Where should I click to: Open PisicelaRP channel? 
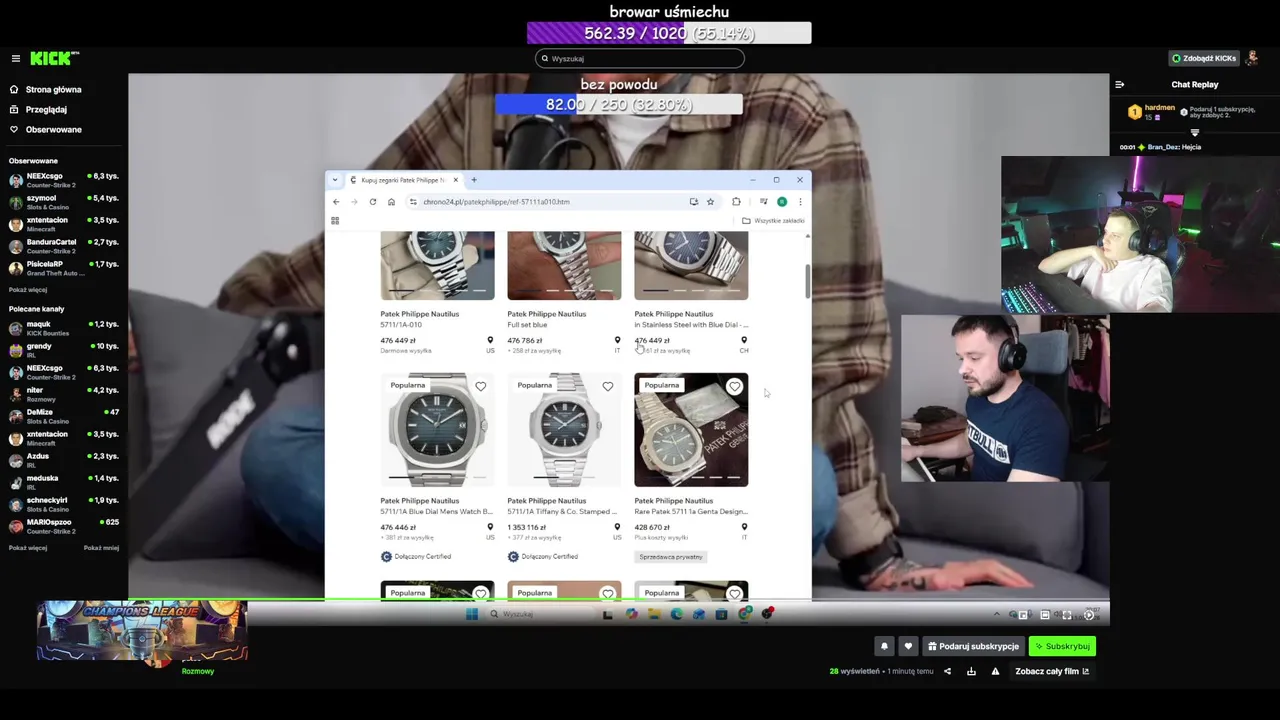[64, 267]
